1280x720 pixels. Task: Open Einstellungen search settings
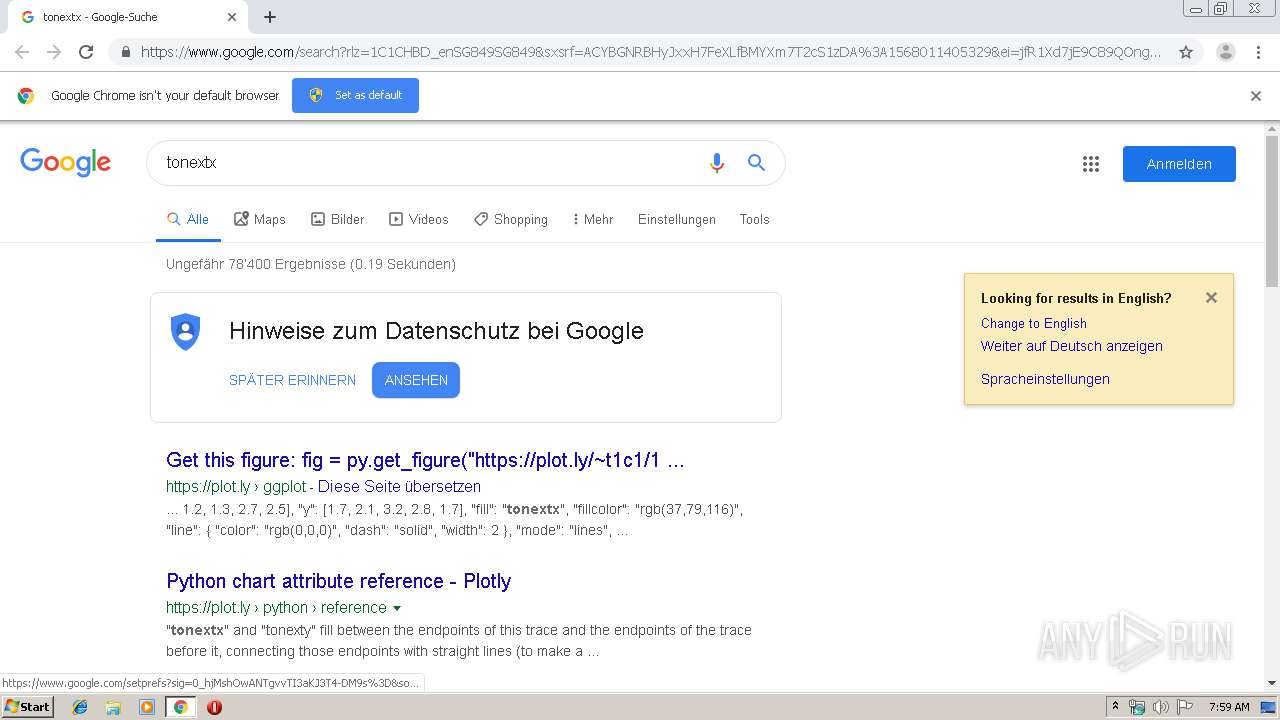(x=677, y=219)
